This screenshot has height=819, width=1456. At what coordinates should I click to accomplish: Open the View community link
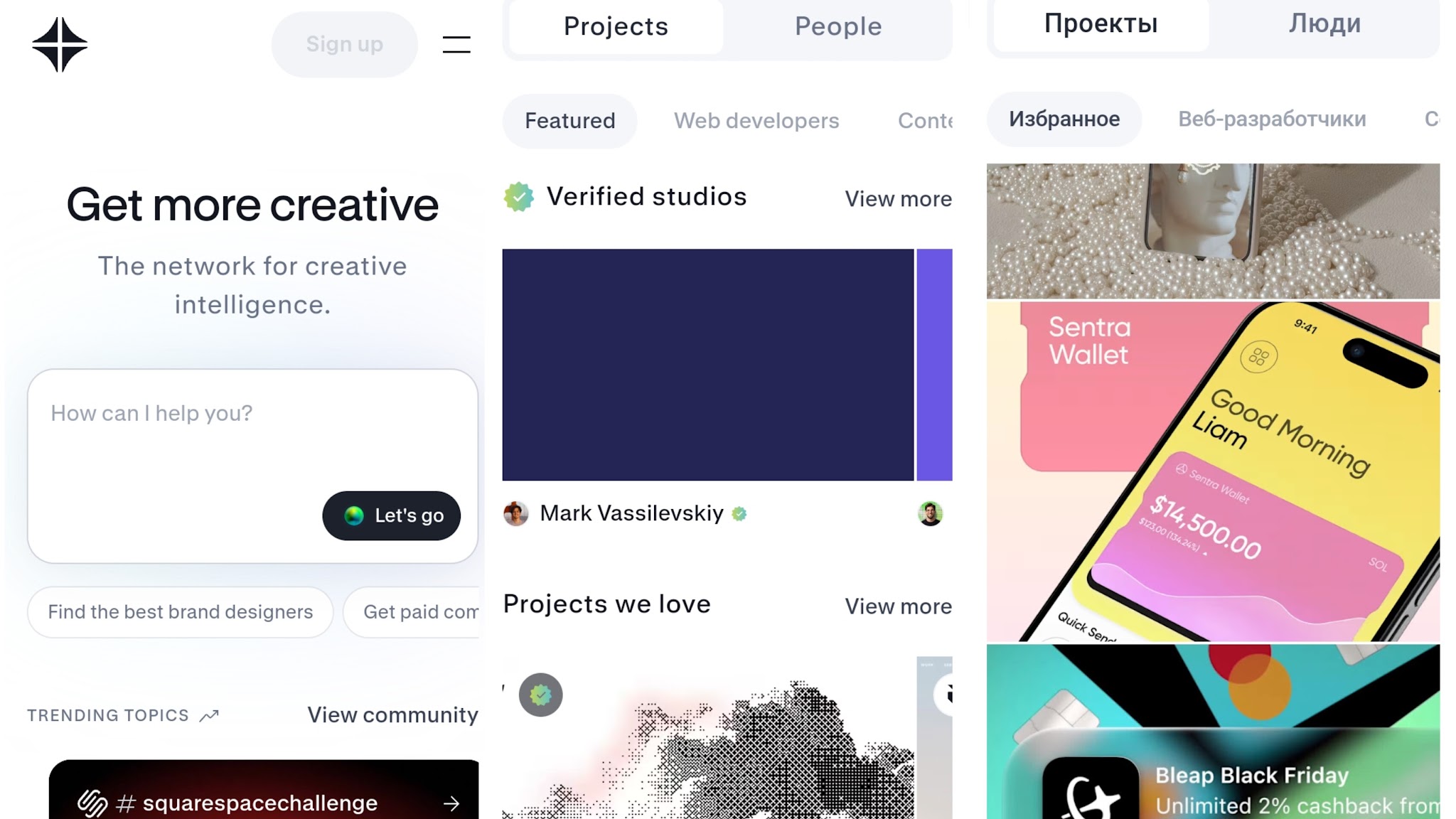[x=392, y=715]
